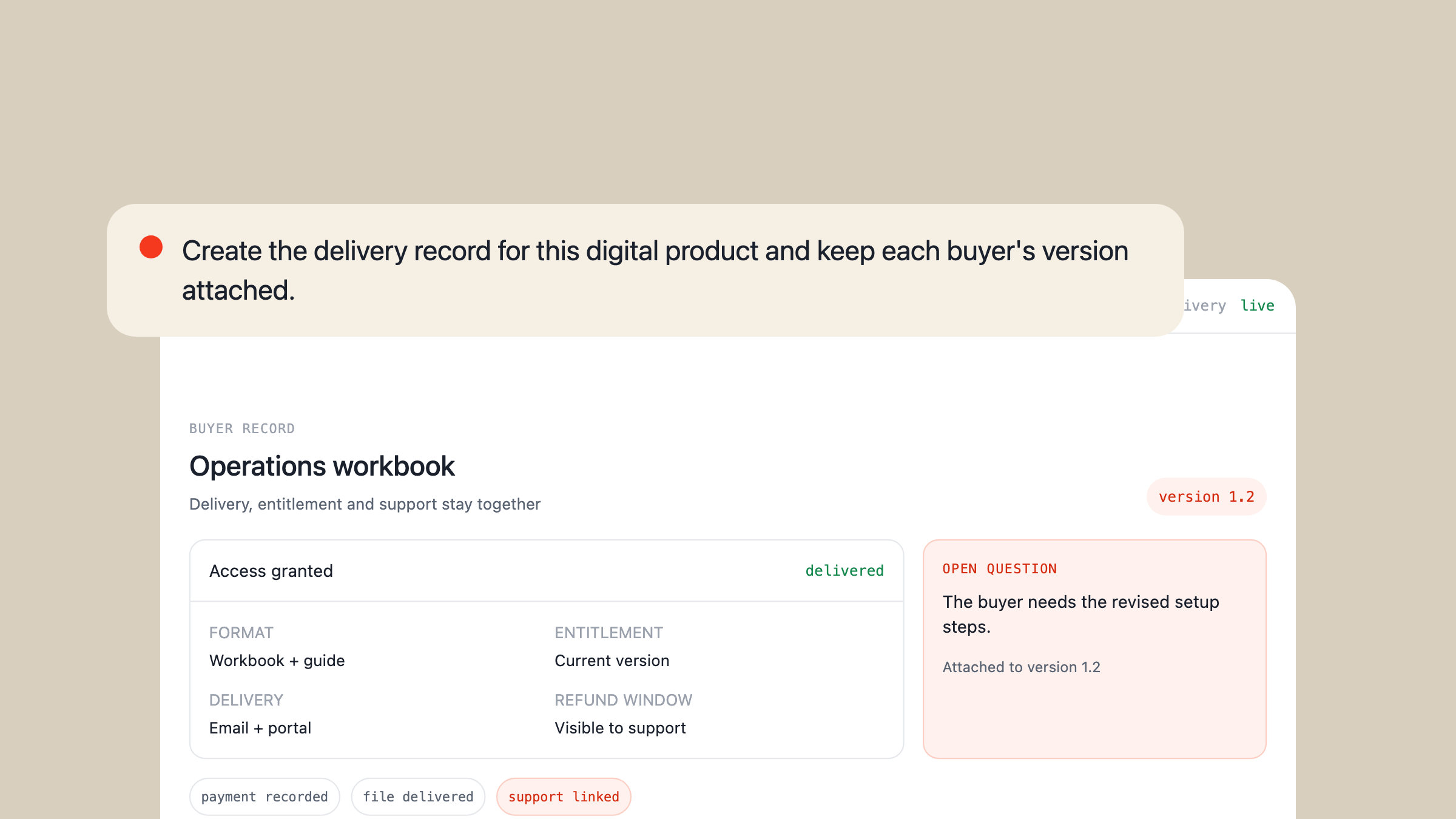Open the Open Question card
Image resolution: width=1456 pixels, height=819 pixels.
(x=1094, y=649)
